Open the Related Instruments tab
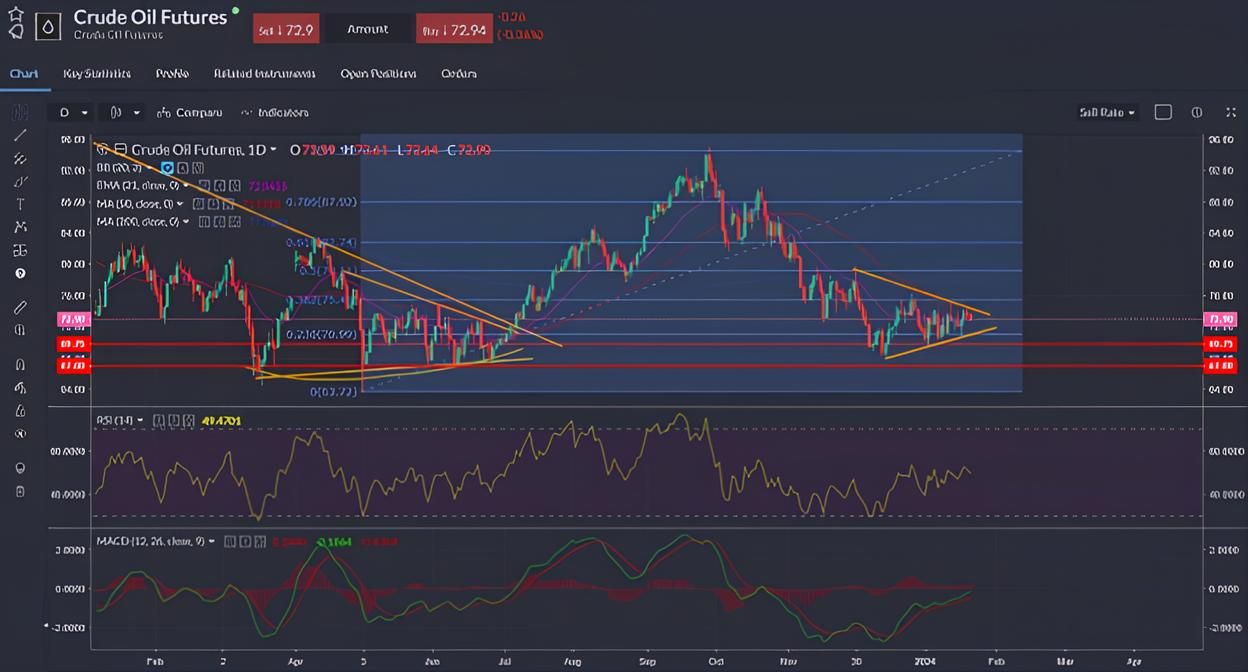Image resolution: width=1248 pixels, height=672 pixels. [262, 73]
